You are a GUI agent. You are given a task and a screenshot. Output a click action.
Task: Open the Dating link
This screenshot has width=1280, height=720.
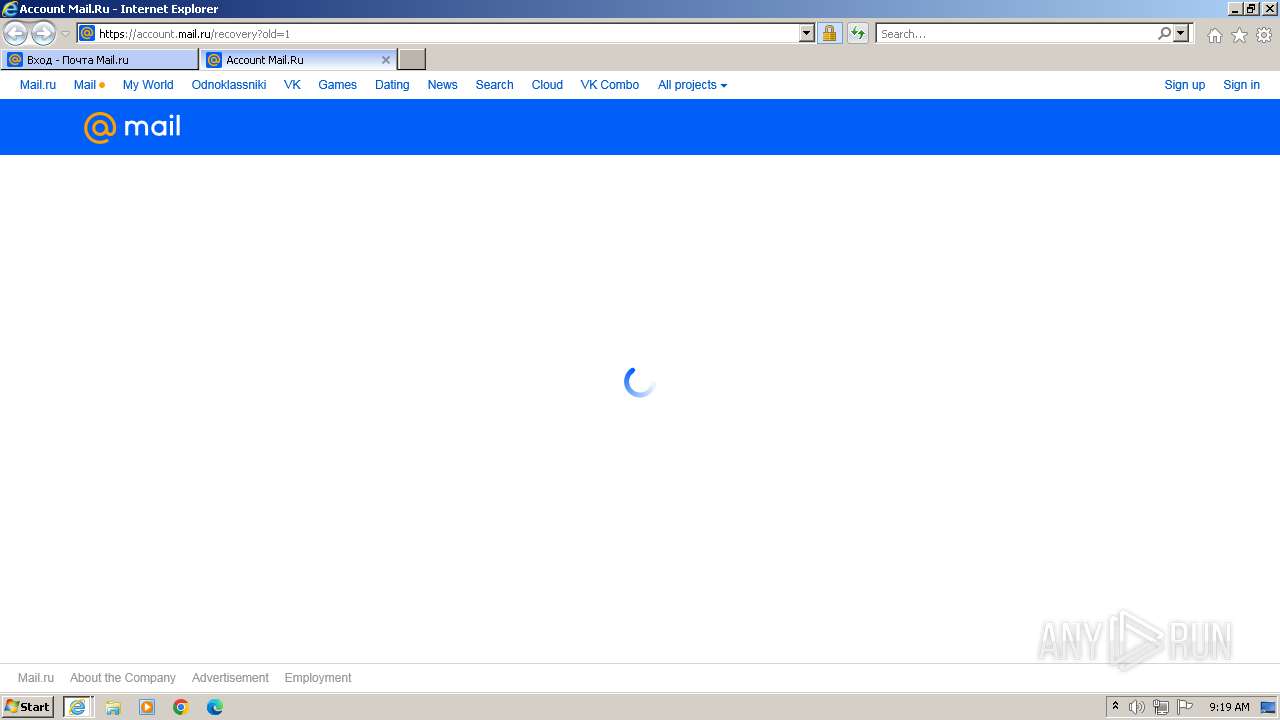392,85
